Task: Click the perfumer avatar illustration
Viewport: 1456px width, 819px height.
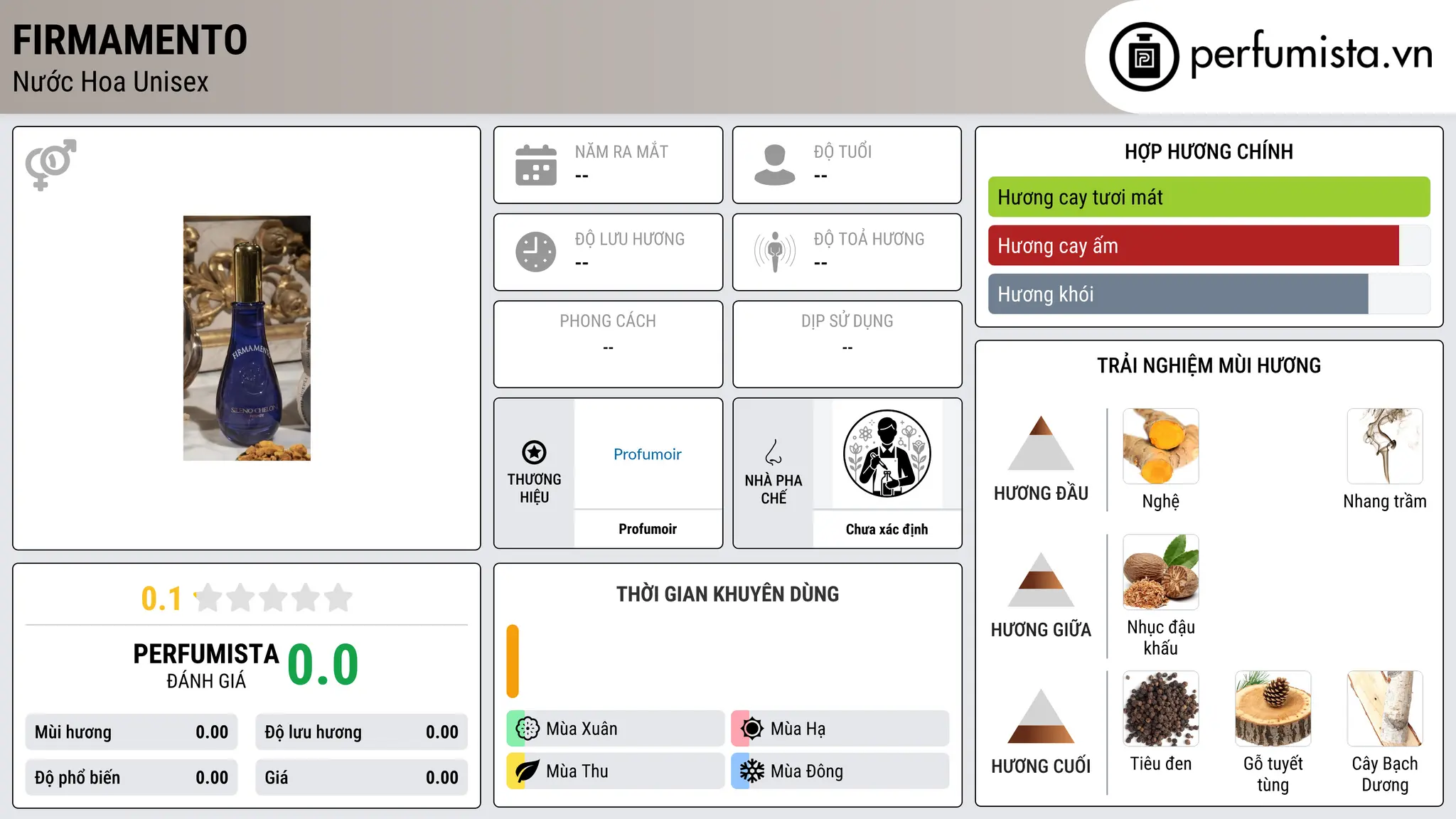Action: [887, 454]
